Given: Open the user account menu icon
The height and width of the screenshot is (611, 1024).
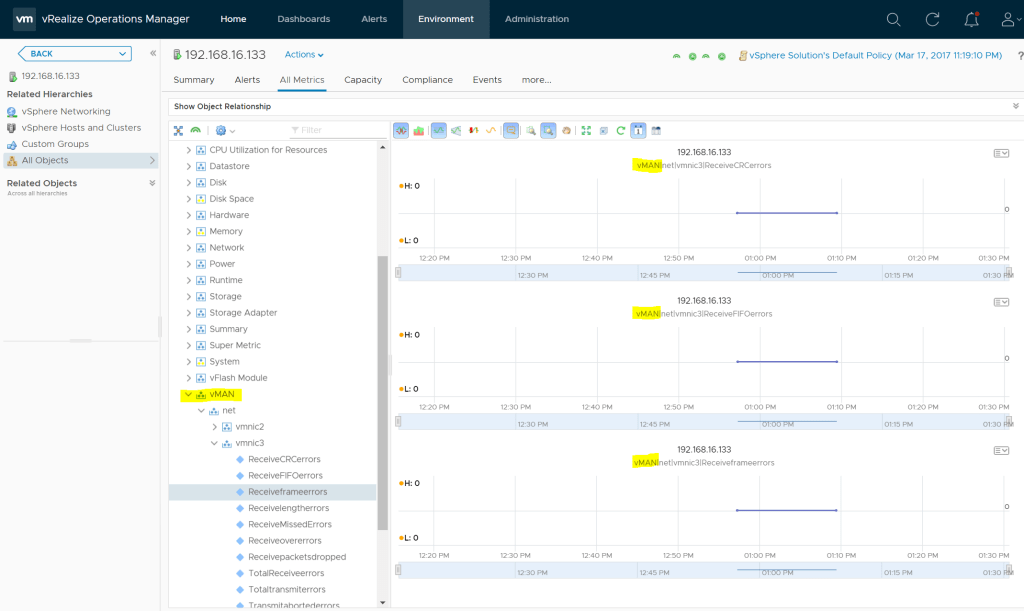Looking at the screenshot, I should coord(1010,20).
